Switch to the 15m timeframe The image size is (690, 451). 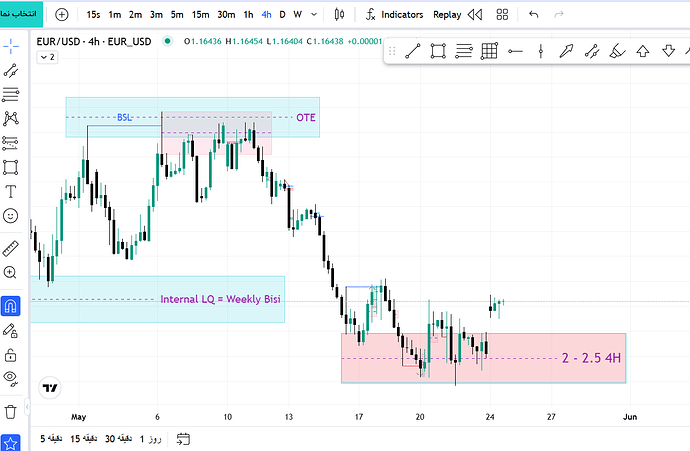point(201,15)
